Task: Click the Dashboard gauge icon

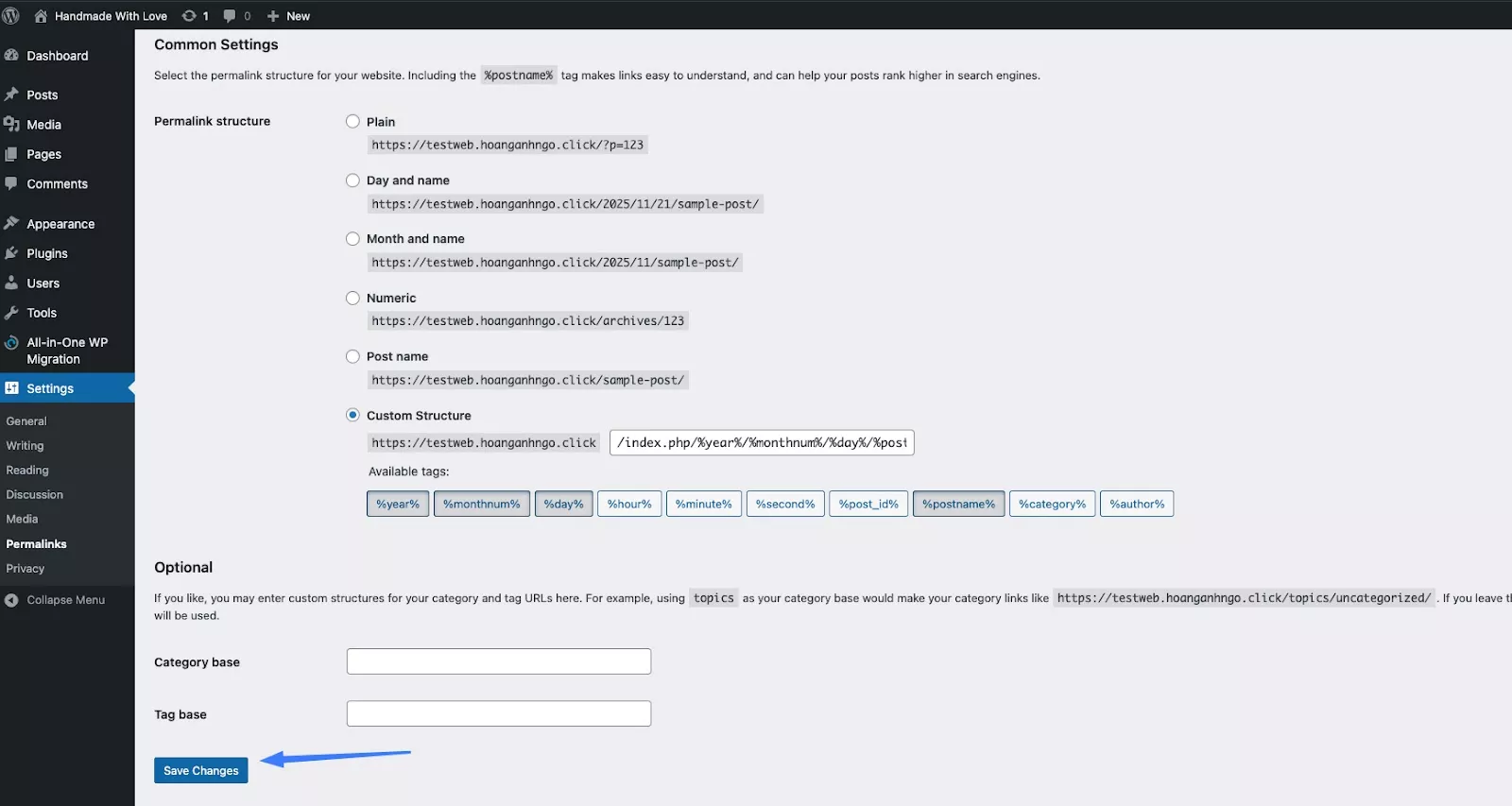Action: click(11, 56)
